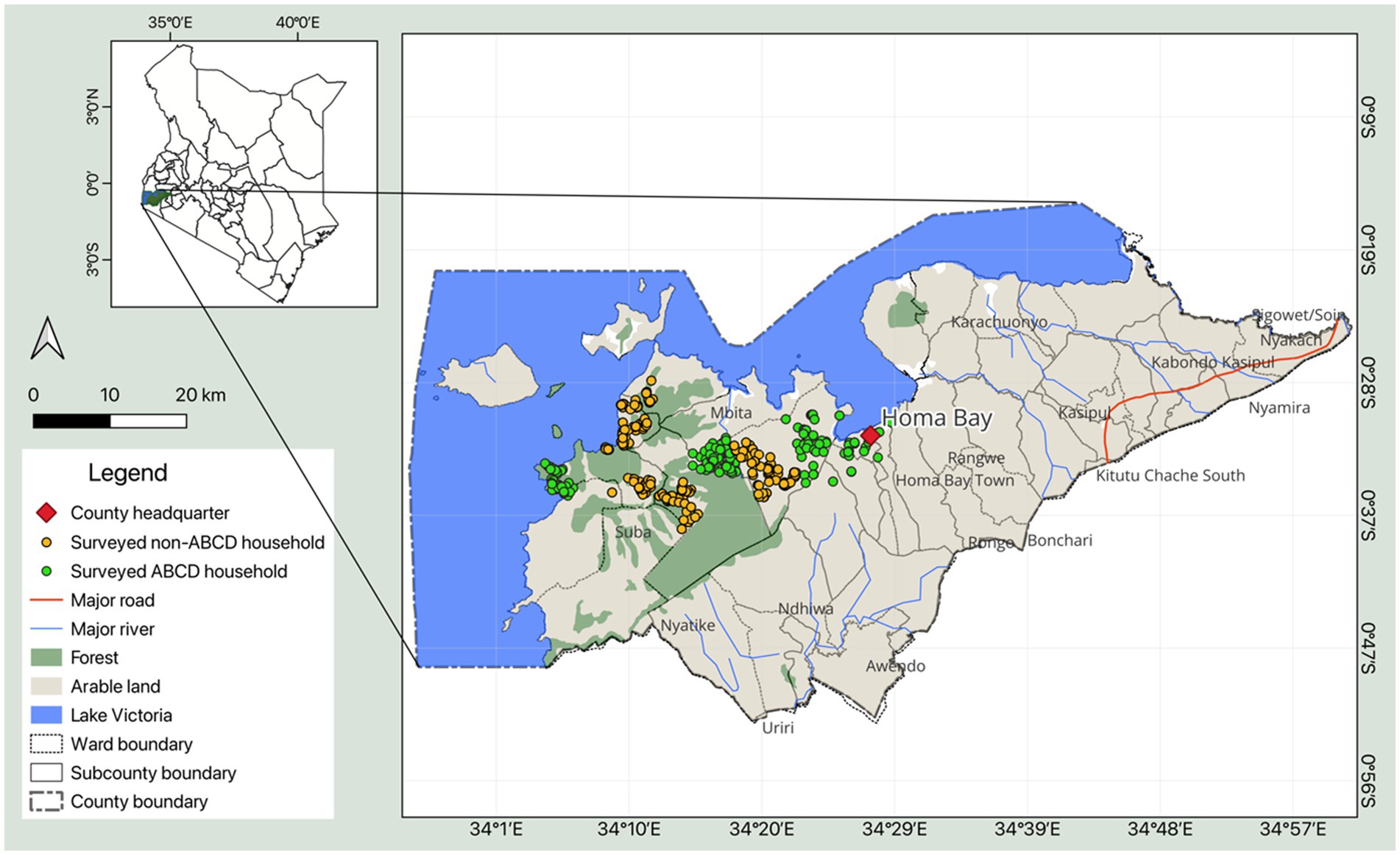Click the black-and-white scale bar
1400x855 pixels.
coord(110,421)
